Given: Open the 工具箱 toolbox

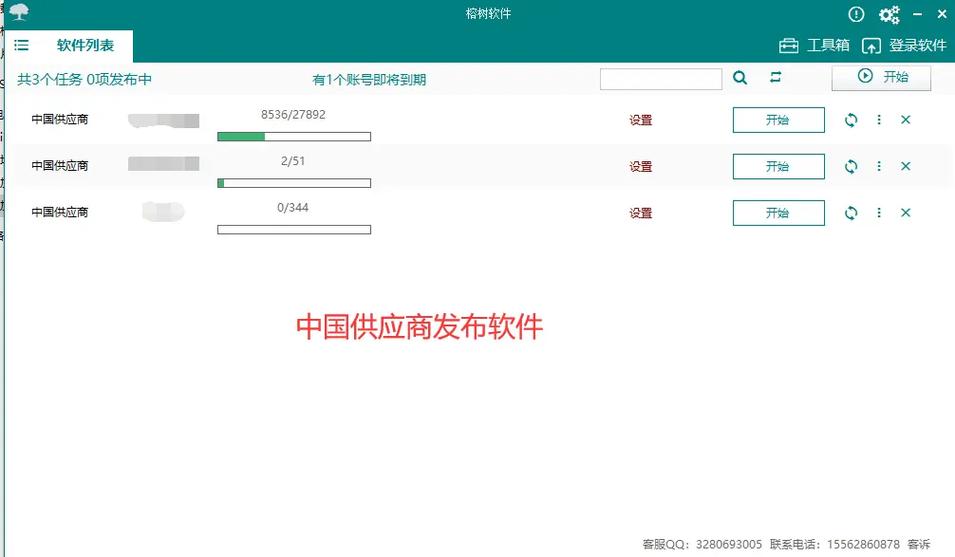Looking at the screenshot, I should [814, 46].
